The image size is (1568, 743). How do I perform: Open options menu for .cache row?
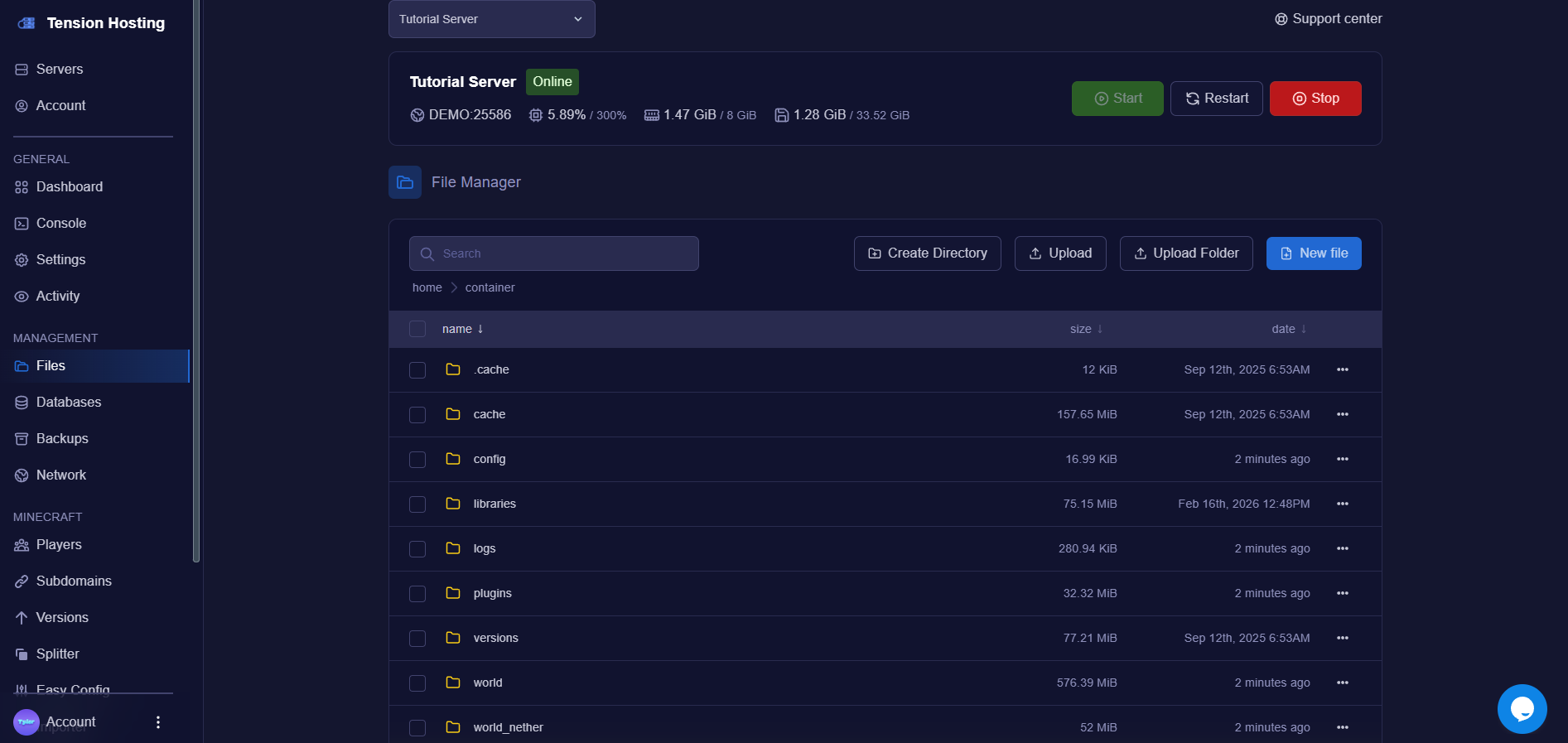coord(1343,369)
